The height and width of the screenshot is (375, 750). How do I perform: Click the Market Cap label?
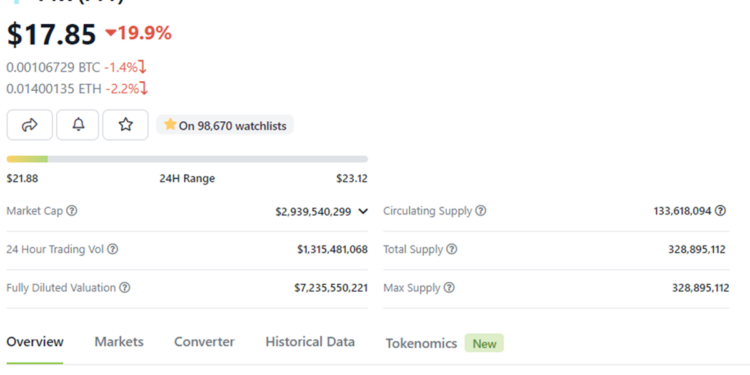(35, 210)
